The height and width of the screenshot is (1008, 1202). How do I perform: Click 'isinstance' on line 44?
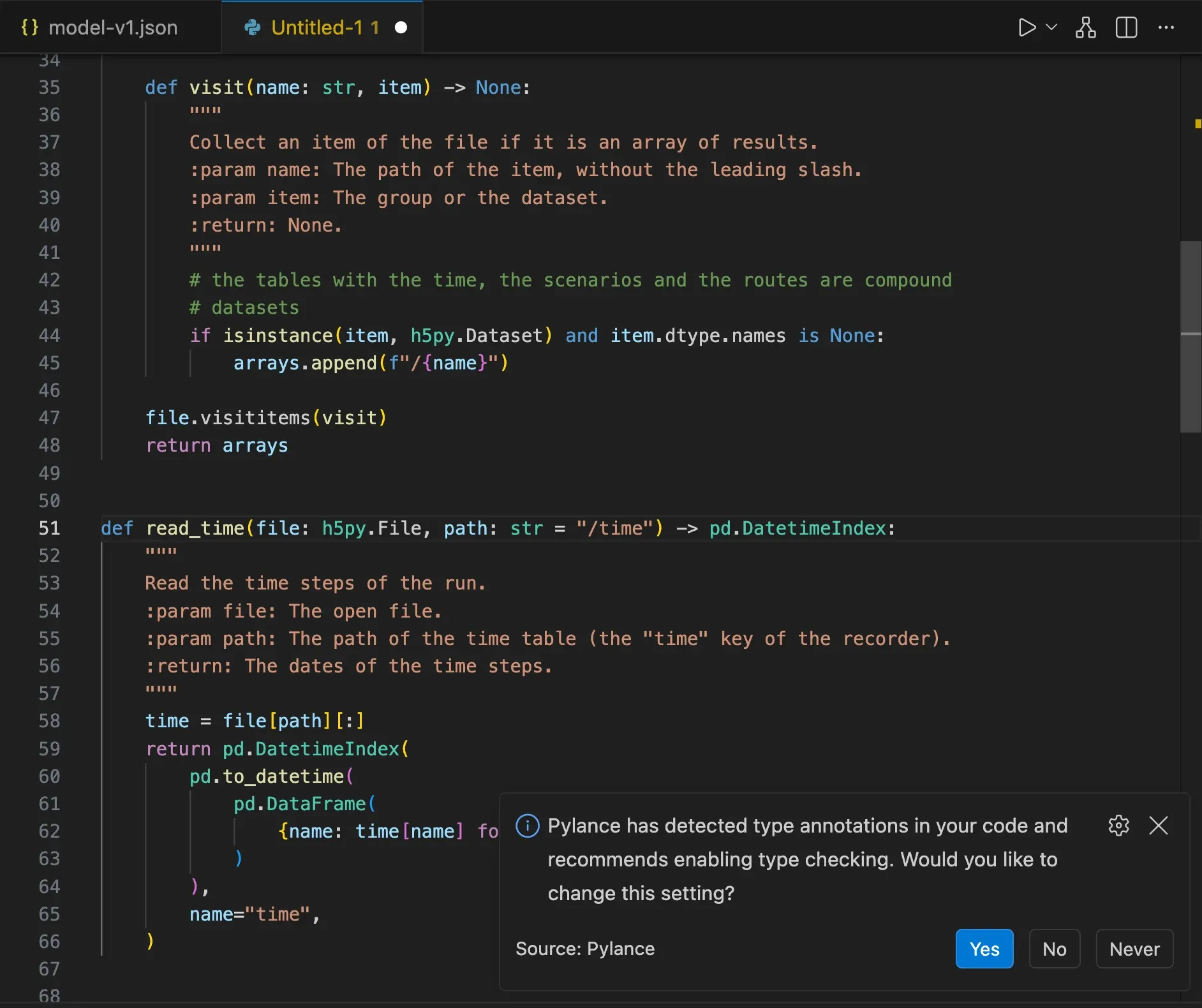(278, 336)
